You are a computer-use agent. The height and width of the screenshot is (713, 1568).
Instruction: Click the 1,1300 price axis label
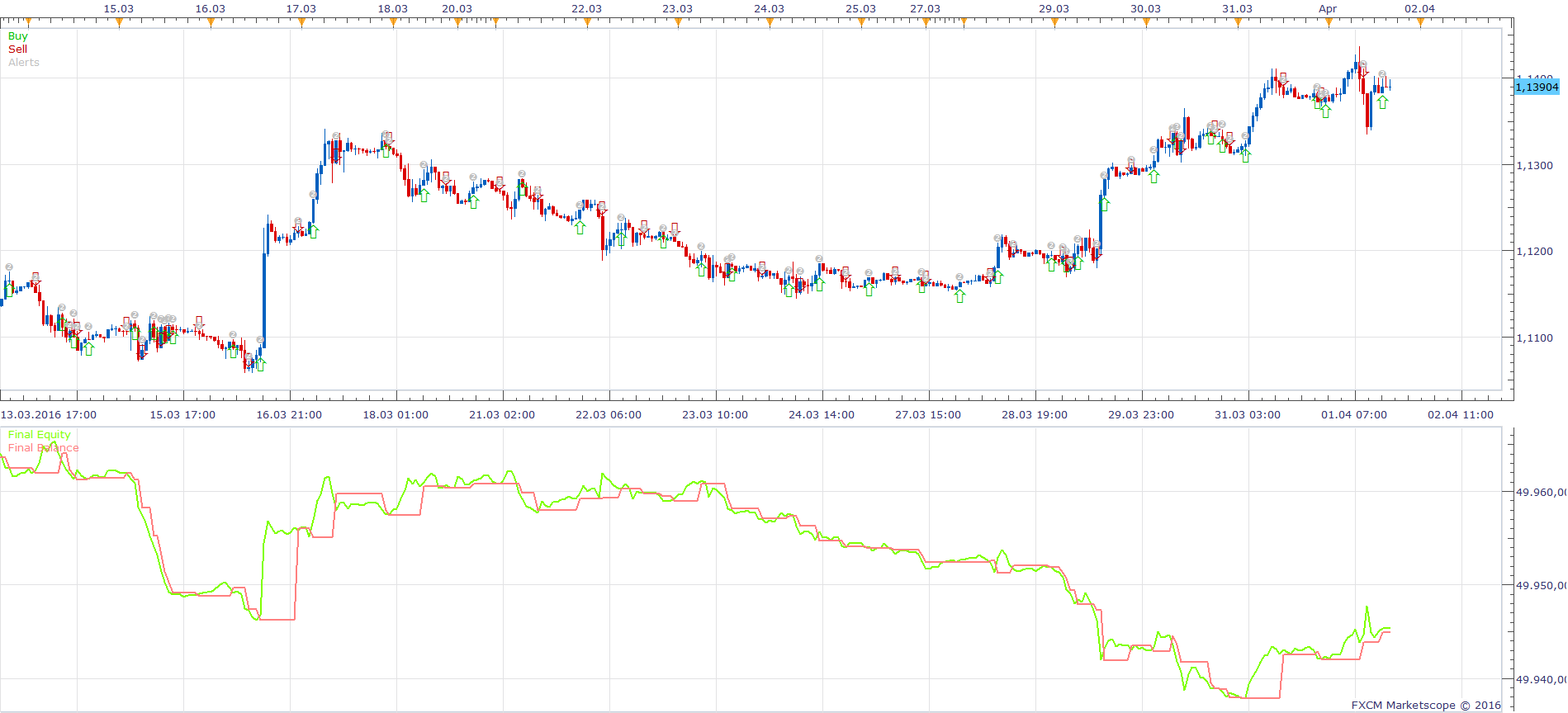click(1534, 166)
